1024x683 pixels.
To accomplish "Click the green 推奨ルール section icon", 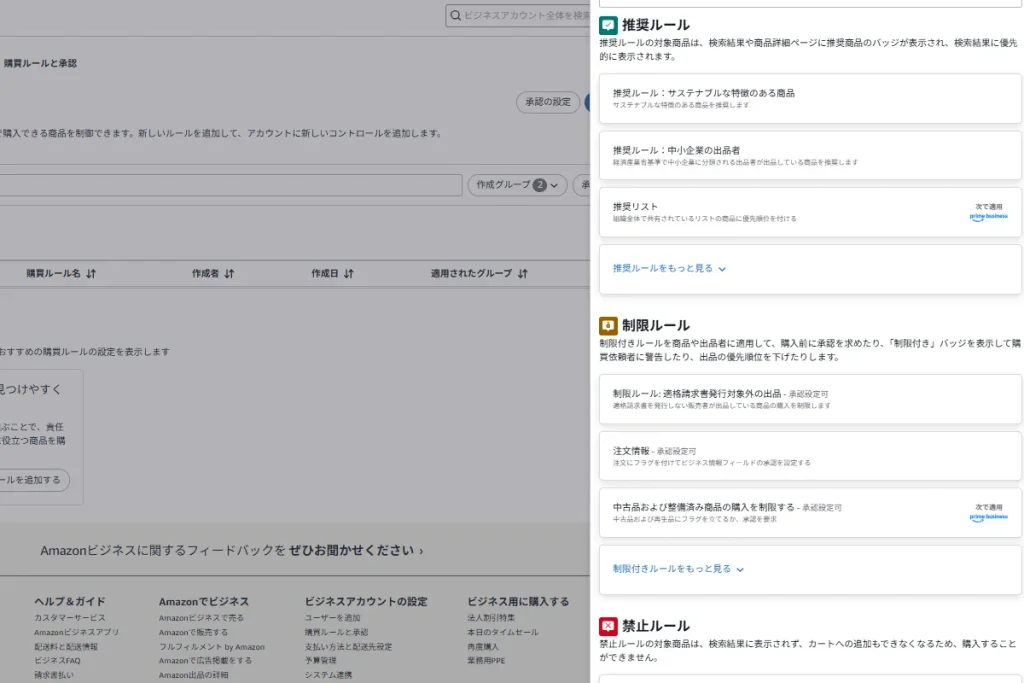I will pos(608,25).
